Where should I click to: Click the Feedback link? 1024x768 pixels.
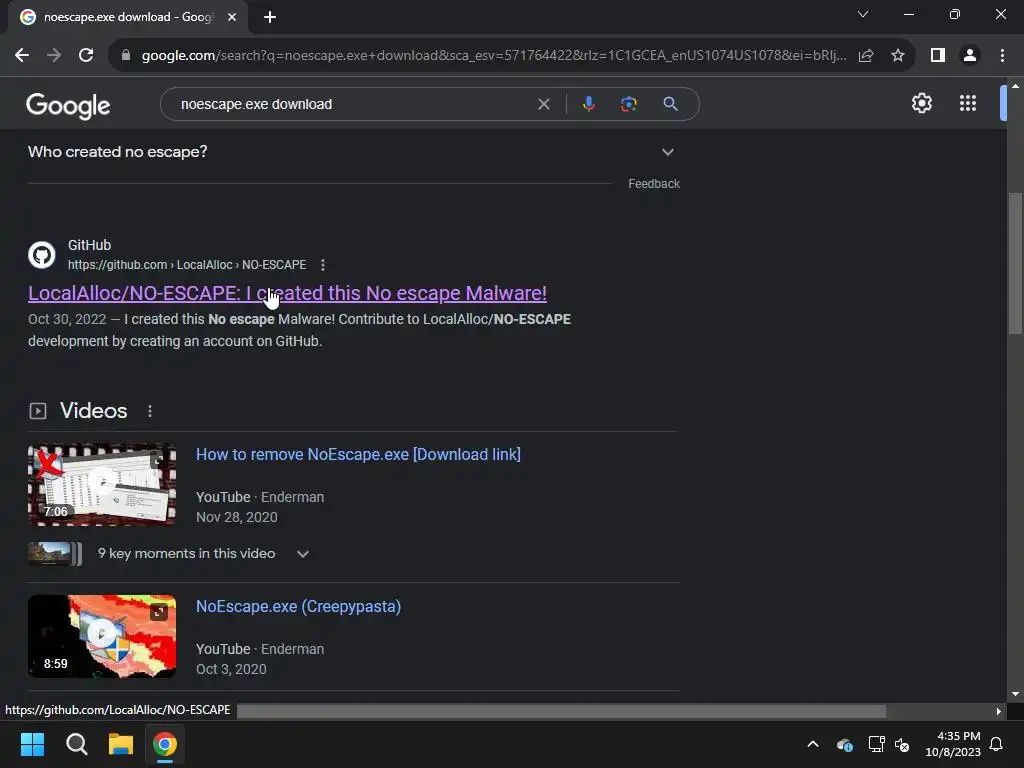[x=654, y=184]
